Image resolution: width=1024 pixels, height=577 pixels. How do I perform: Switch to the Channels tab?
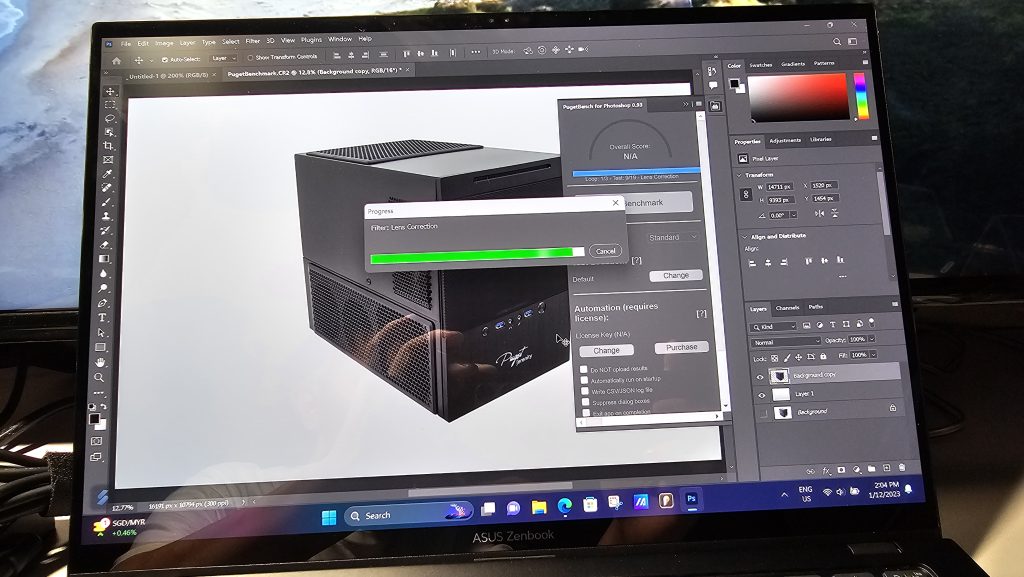tap(788, 307)
